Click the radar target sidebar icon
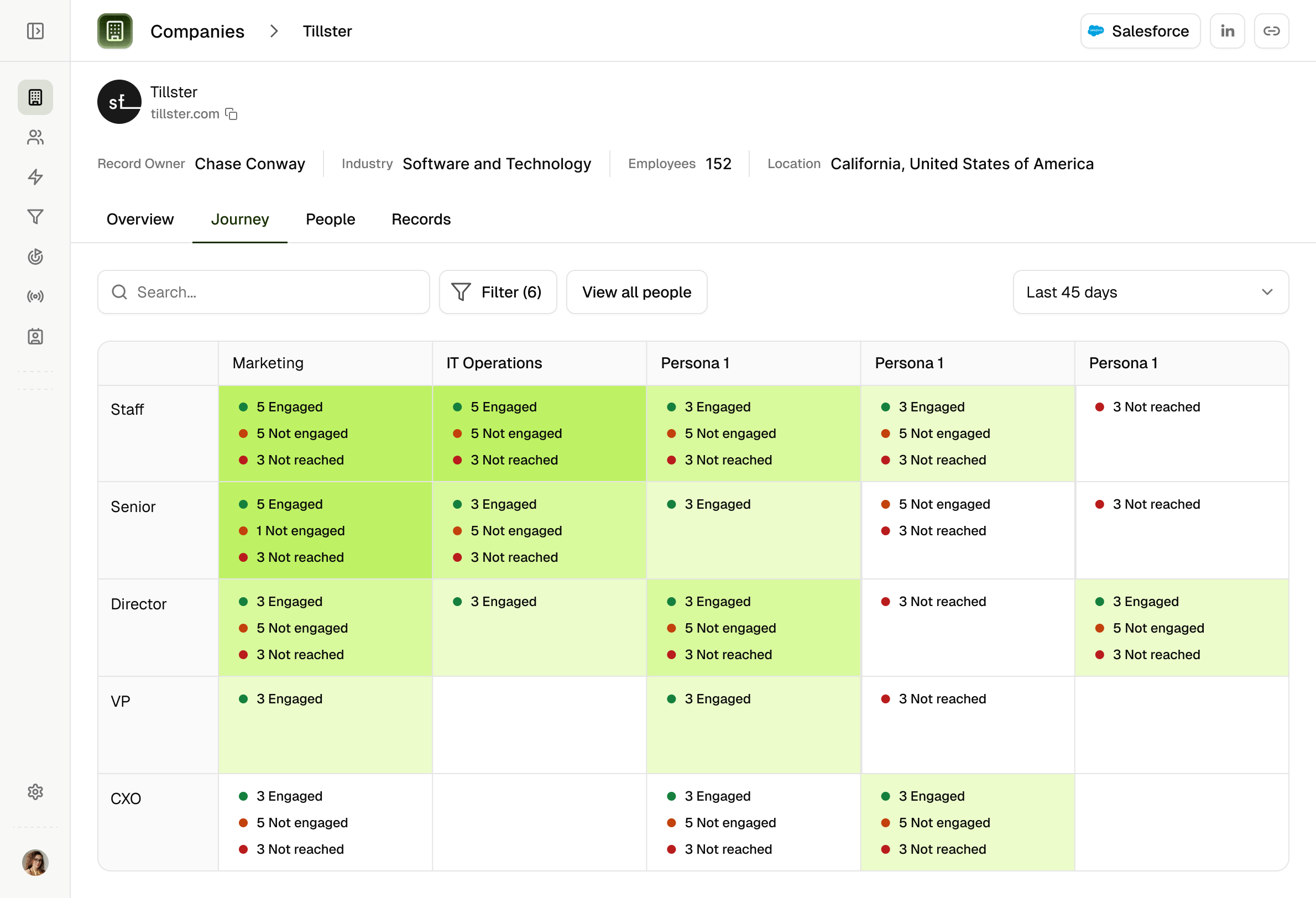Image resolution: width=1316 pixels, height=898 pixels. pyautogui.click(x=35, y=257)
